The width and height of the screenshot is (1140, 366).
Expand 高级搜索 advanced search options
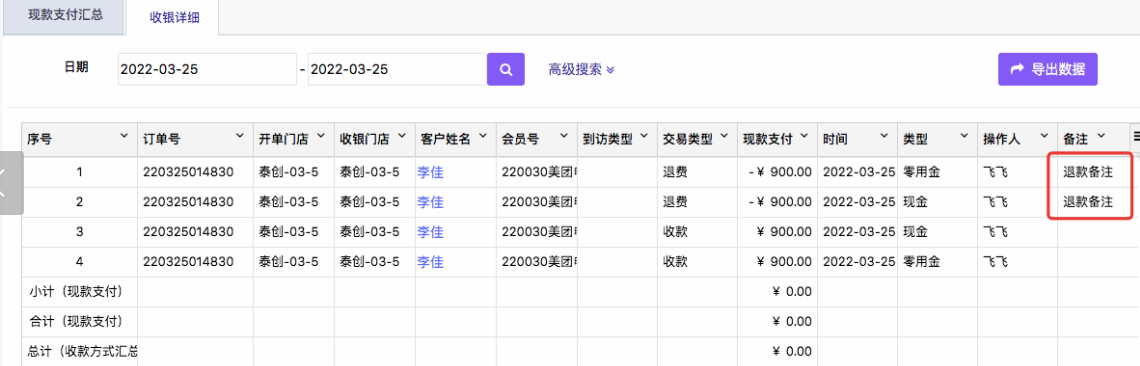click(x=582, y=70)
